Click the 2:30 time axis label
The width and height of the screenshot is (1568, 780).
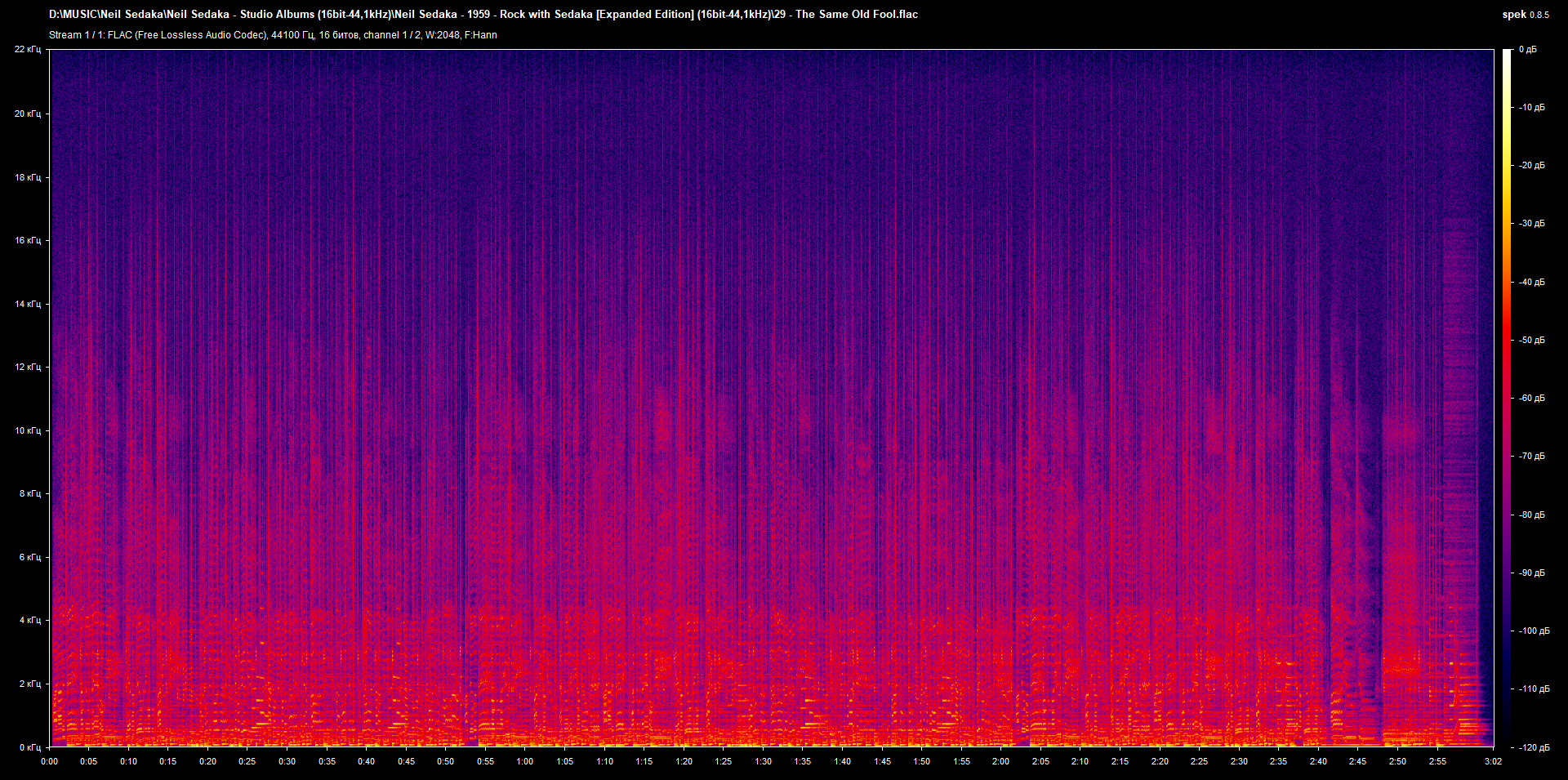[1239, 761]
